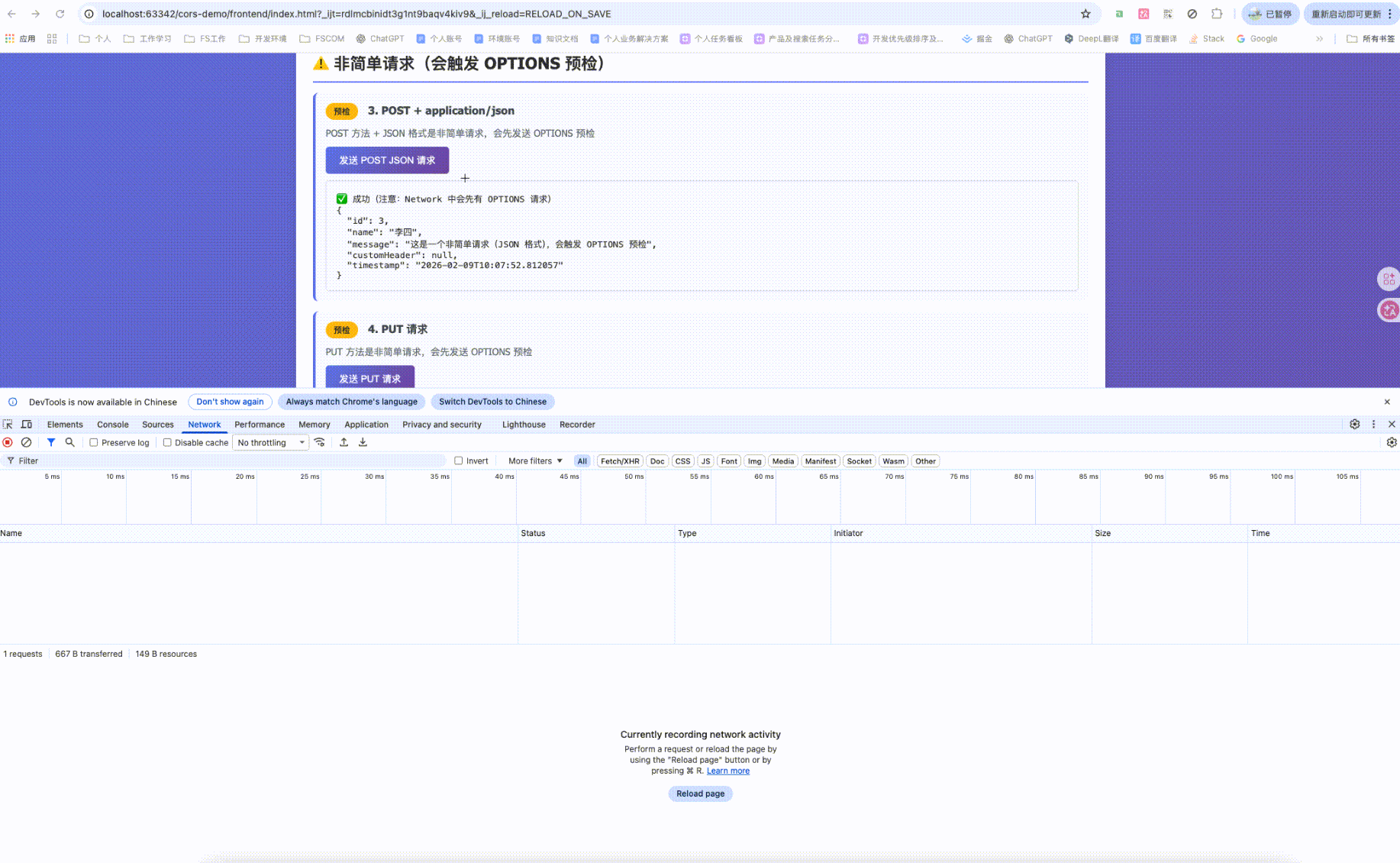Open the No throttling dropdown
The width and height of the screenshot is (1400, 863).
tap(270, 443)
